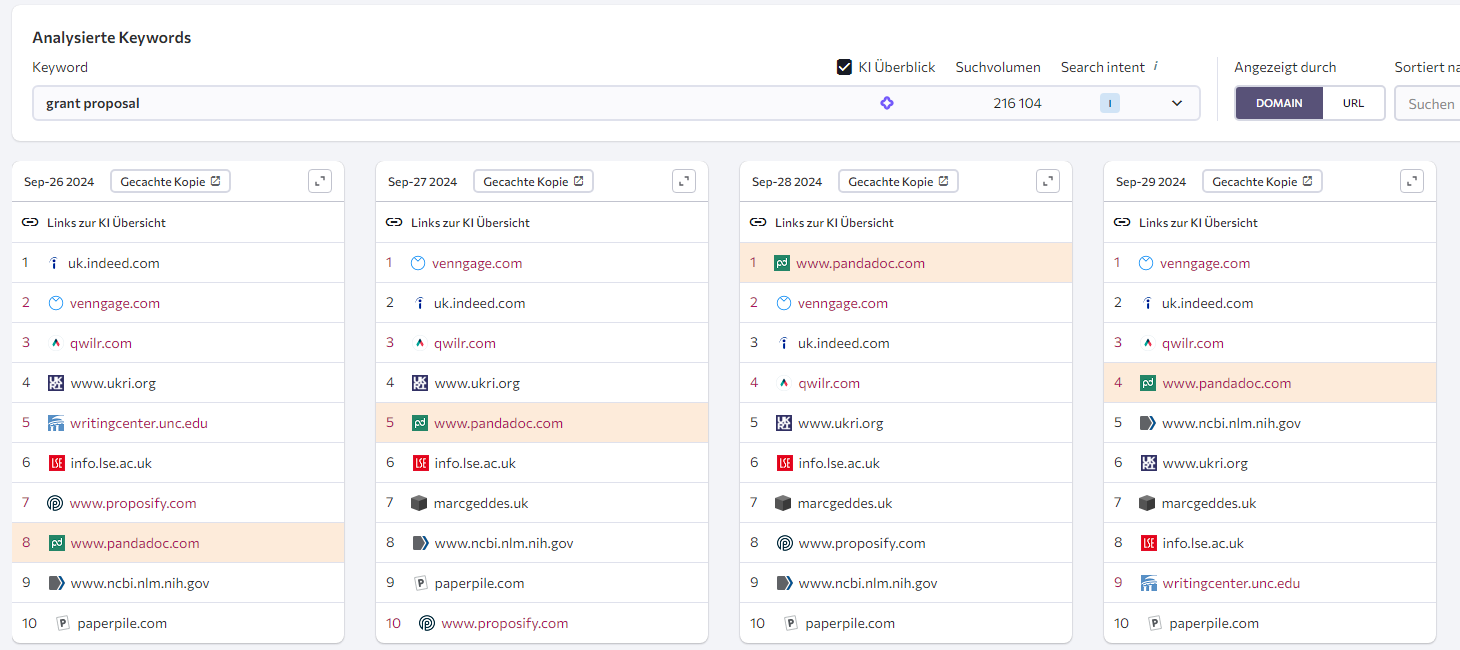Click link icon in Sep-26 Links zur KI Übersicht
Viewport: 1460px width, 650px height.
click(30, 222)
